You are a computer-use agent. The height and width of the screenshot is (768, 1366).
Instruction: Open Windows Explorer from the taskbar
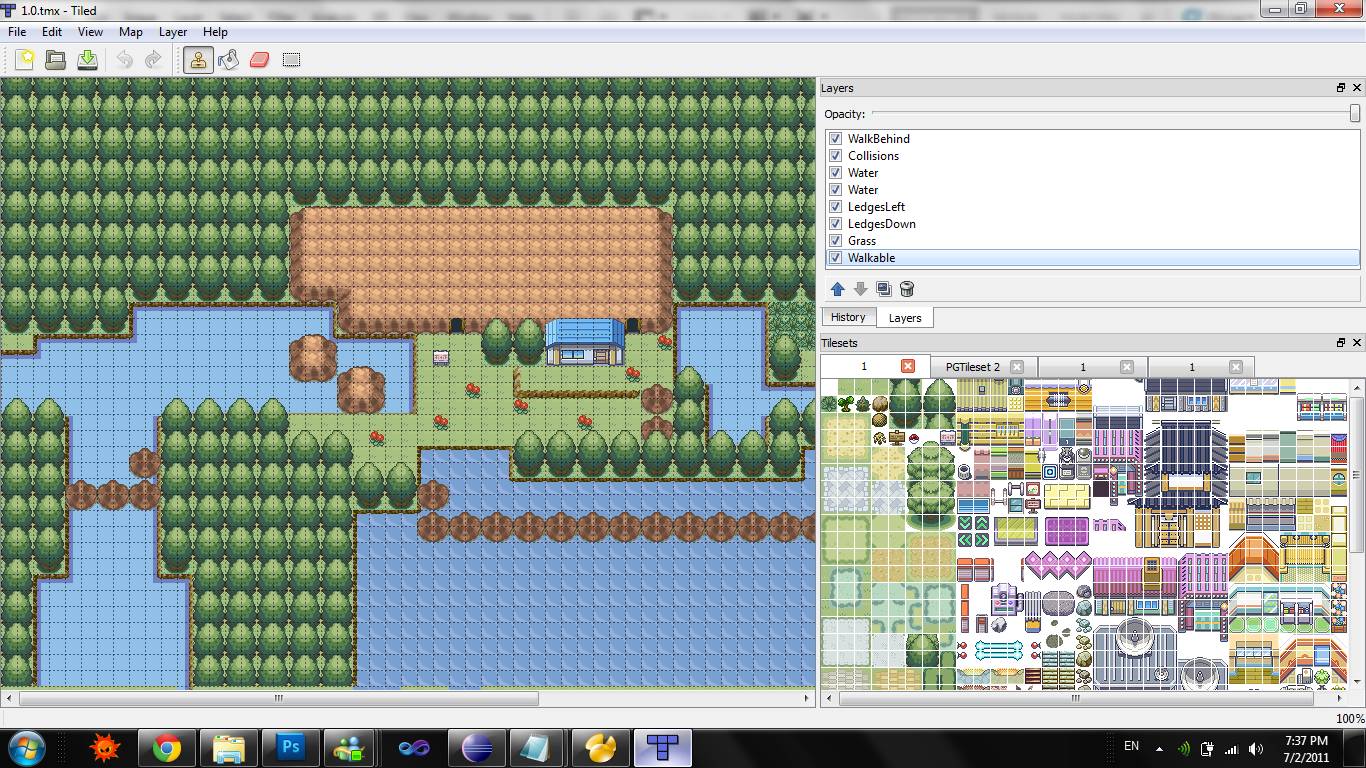click(229, 747)
